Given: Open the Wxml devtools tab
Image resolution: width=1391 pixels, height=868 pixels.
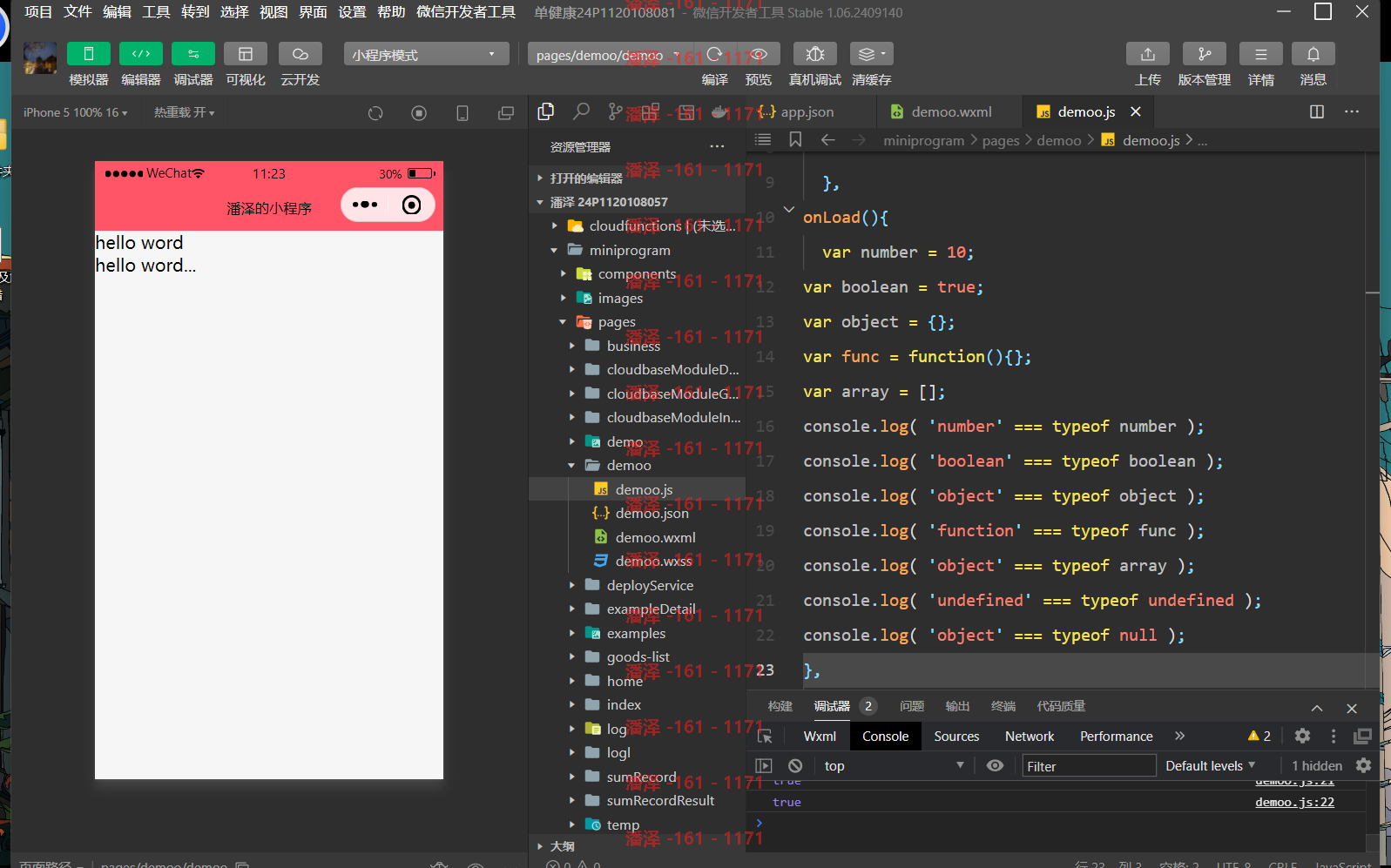Looking at the screenshot, I should point(820,736).
